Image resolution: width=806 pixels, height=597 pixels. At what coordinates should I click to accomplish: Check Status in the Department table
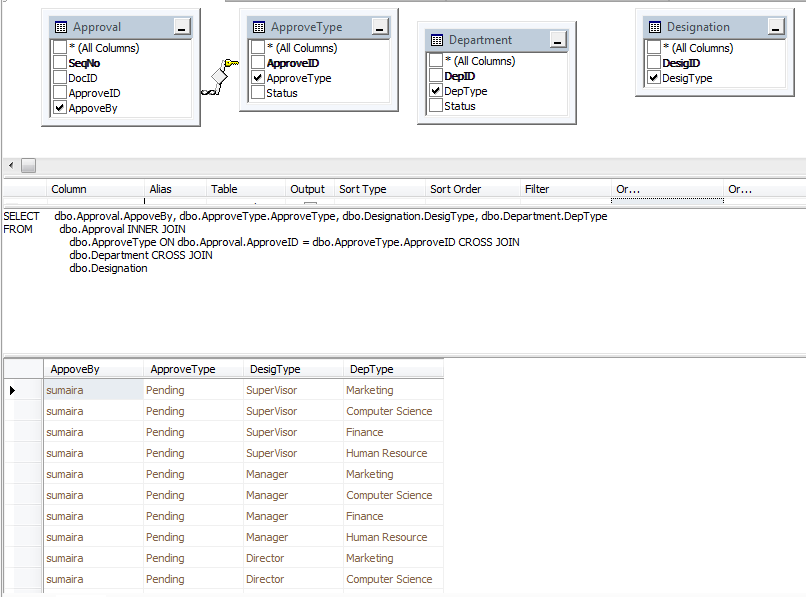point(436,105)
